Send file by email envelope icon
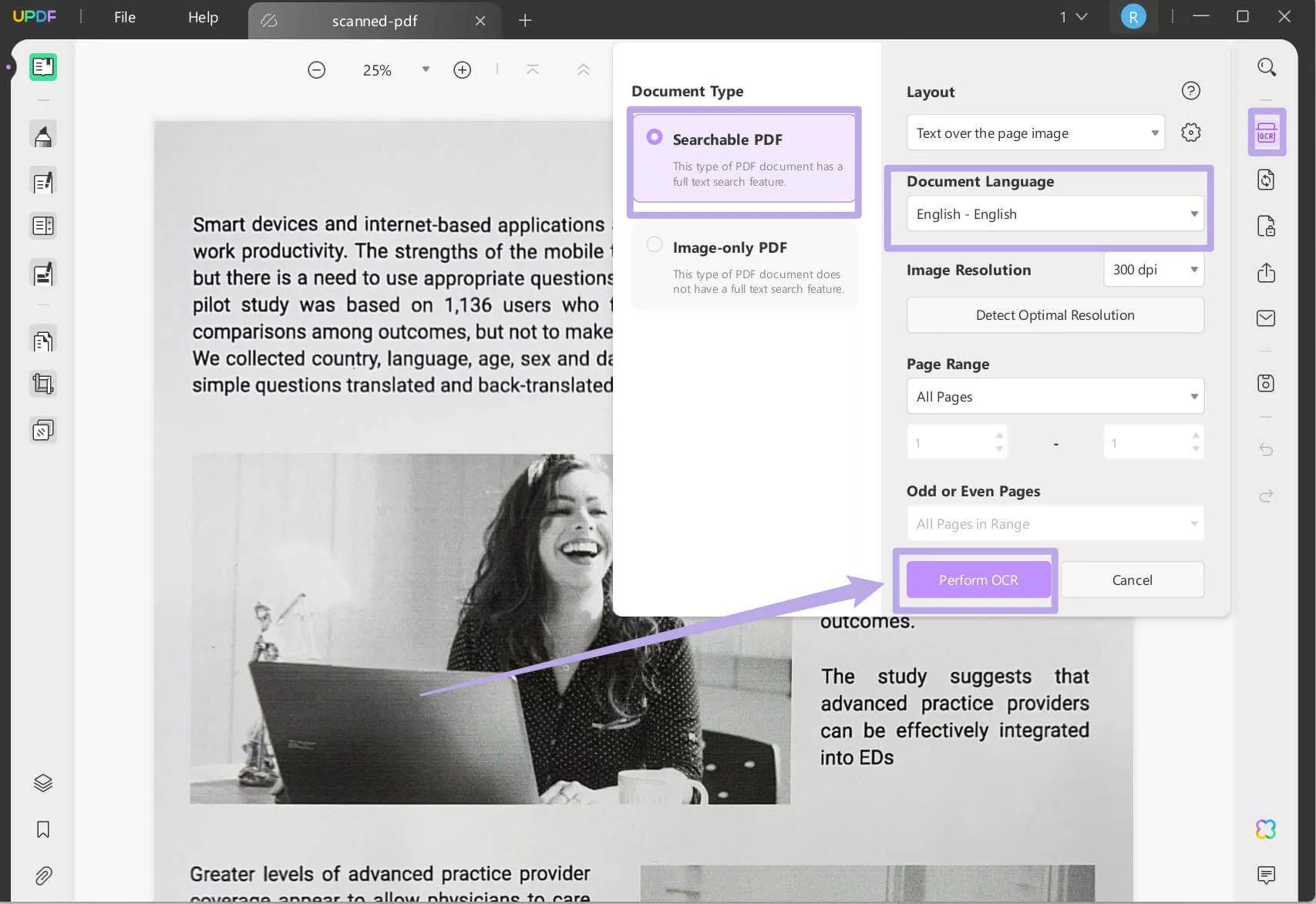The image size is (1316, 904). click(x=1267, y=318)
